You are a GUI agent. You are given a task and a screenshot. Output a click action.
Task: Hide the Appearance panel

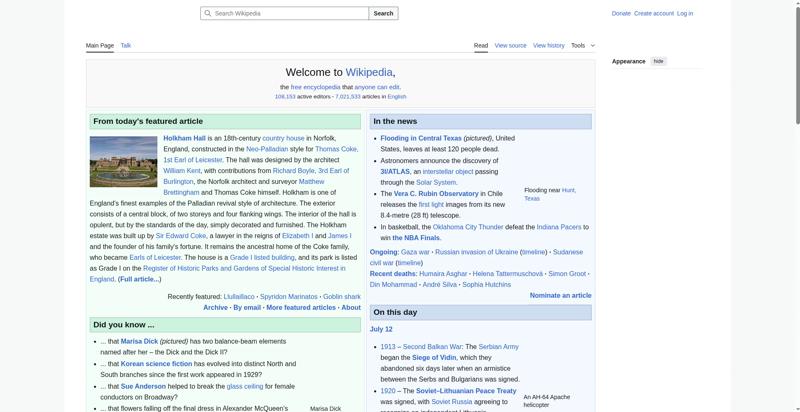(659, 61)
